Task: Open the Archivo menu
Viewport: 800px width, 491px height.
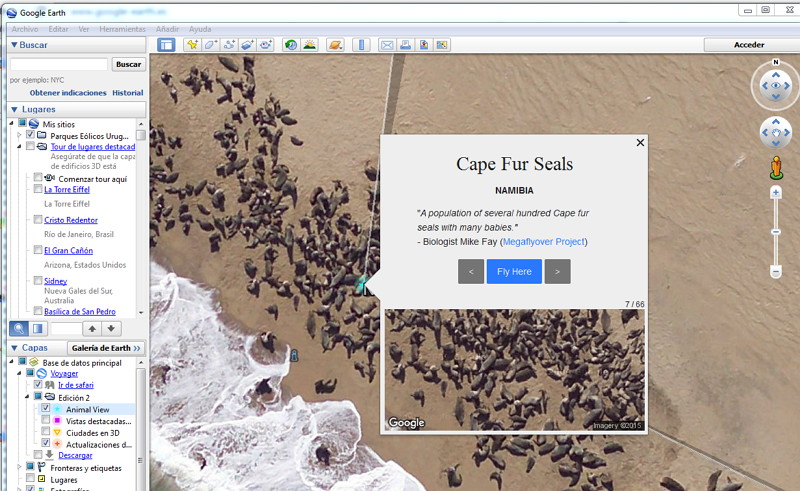Action: [25, 29]
